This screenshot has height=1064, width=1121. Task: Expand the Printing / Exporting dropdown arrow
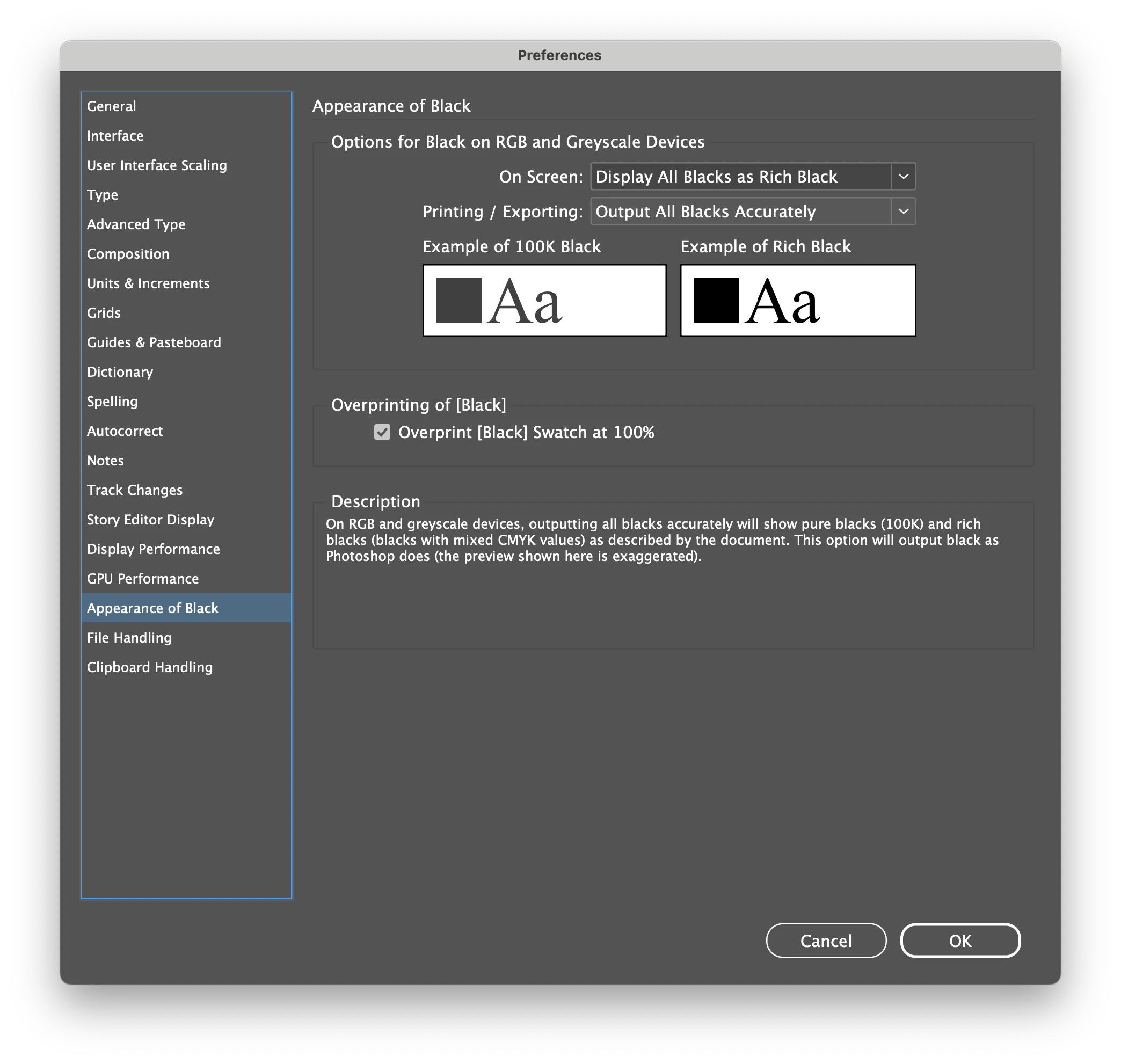click(903, 212)
